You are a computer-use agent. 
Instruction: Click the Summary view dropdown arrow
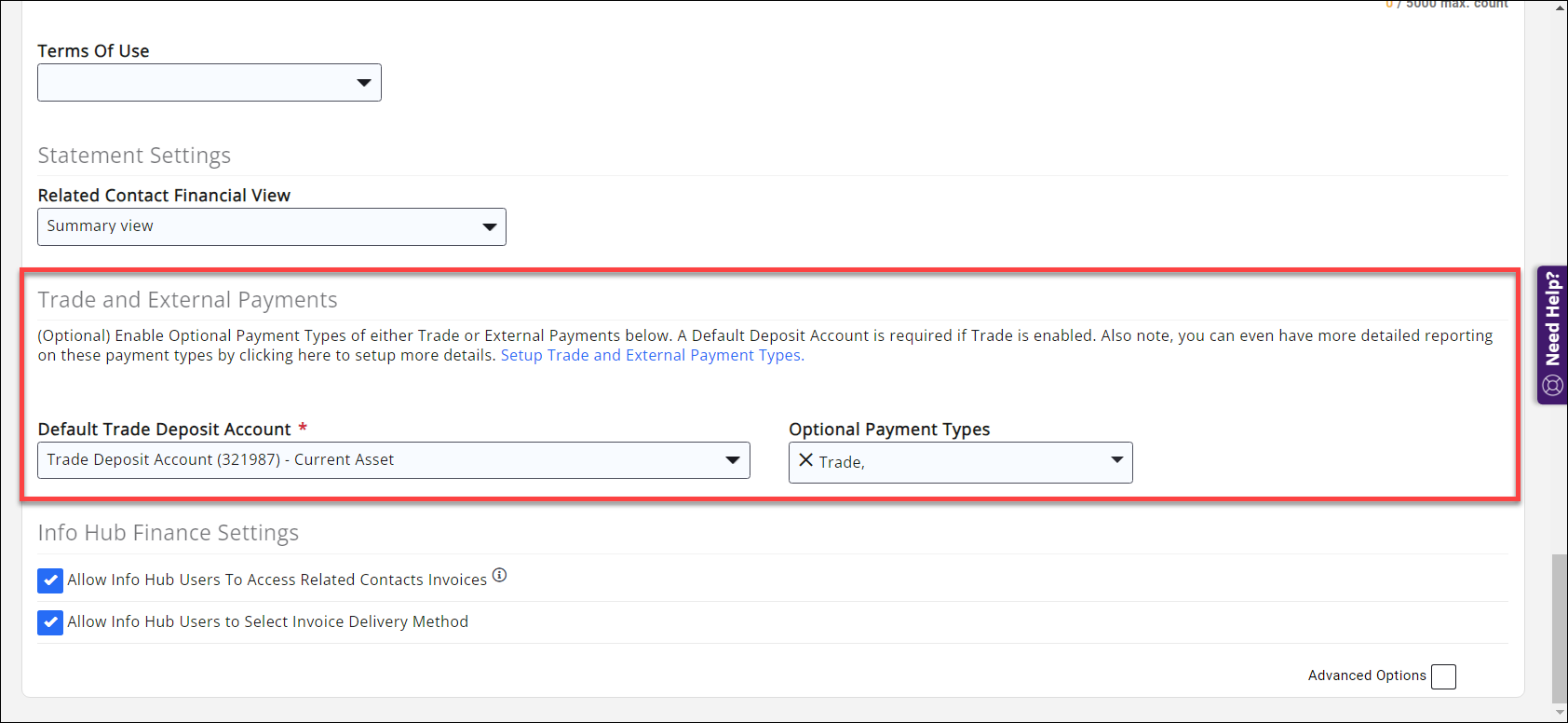coord(489,227)
